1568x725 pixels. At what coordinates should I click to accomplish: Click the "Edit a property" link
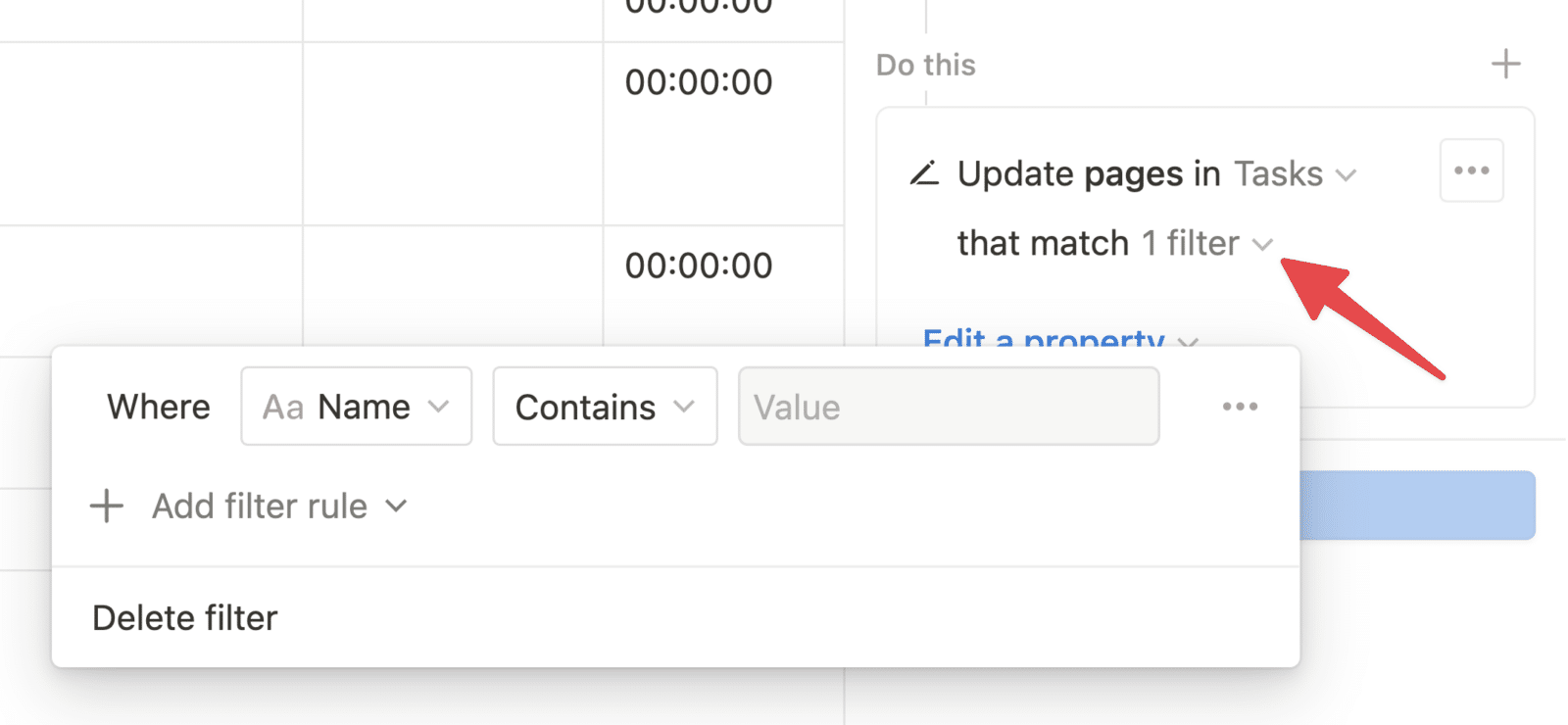click(x=1042, y=341)
